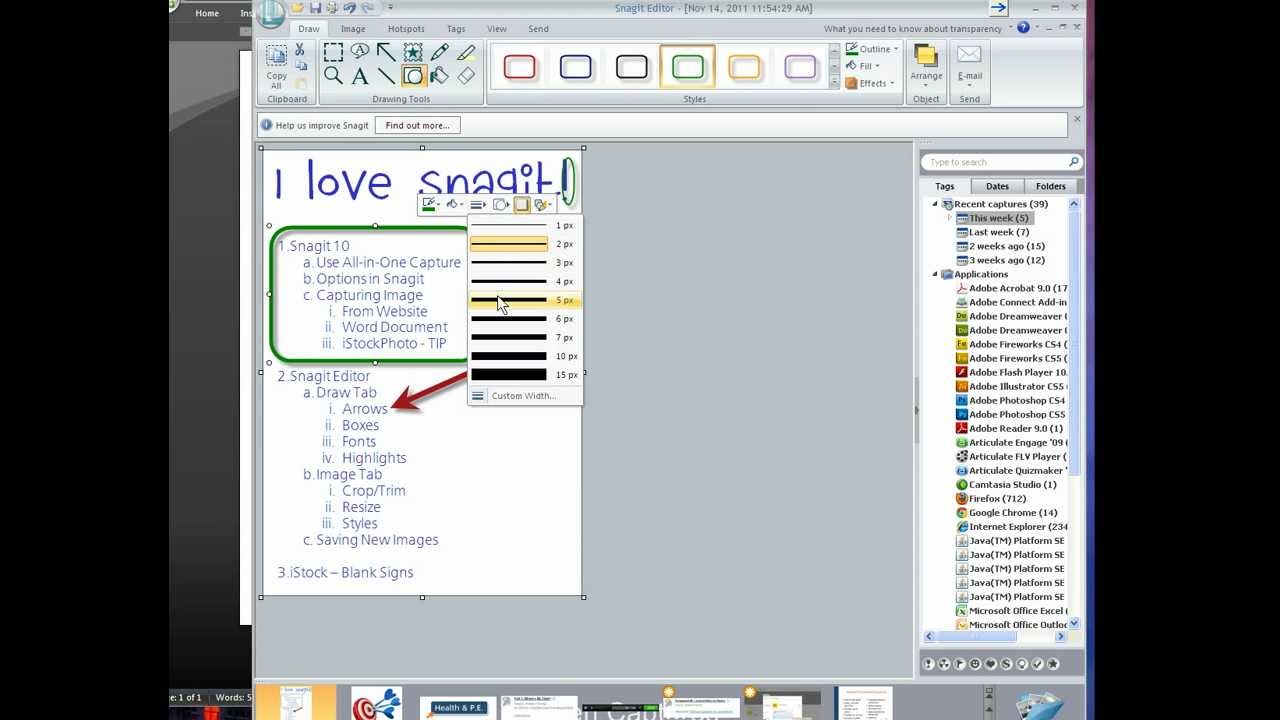This screenshot has height=720, width=1280.
Task: Expand the This week tree node
Action: point(950,218)
